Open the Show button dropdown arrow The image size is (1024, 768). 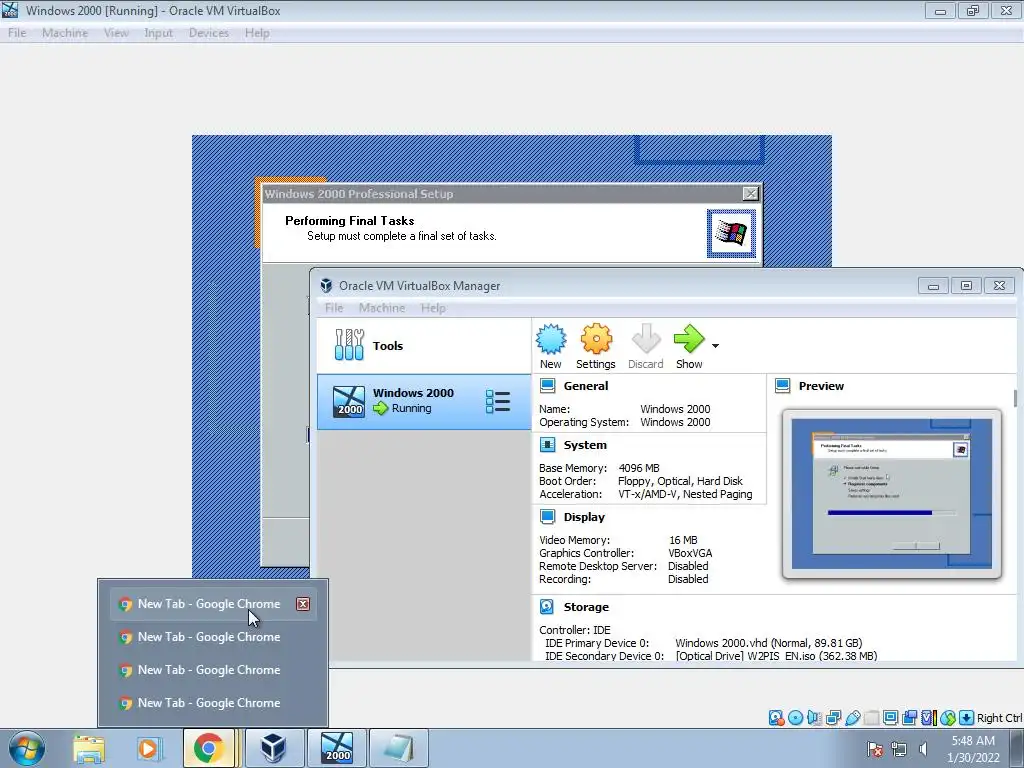click(x=715, y=346)
